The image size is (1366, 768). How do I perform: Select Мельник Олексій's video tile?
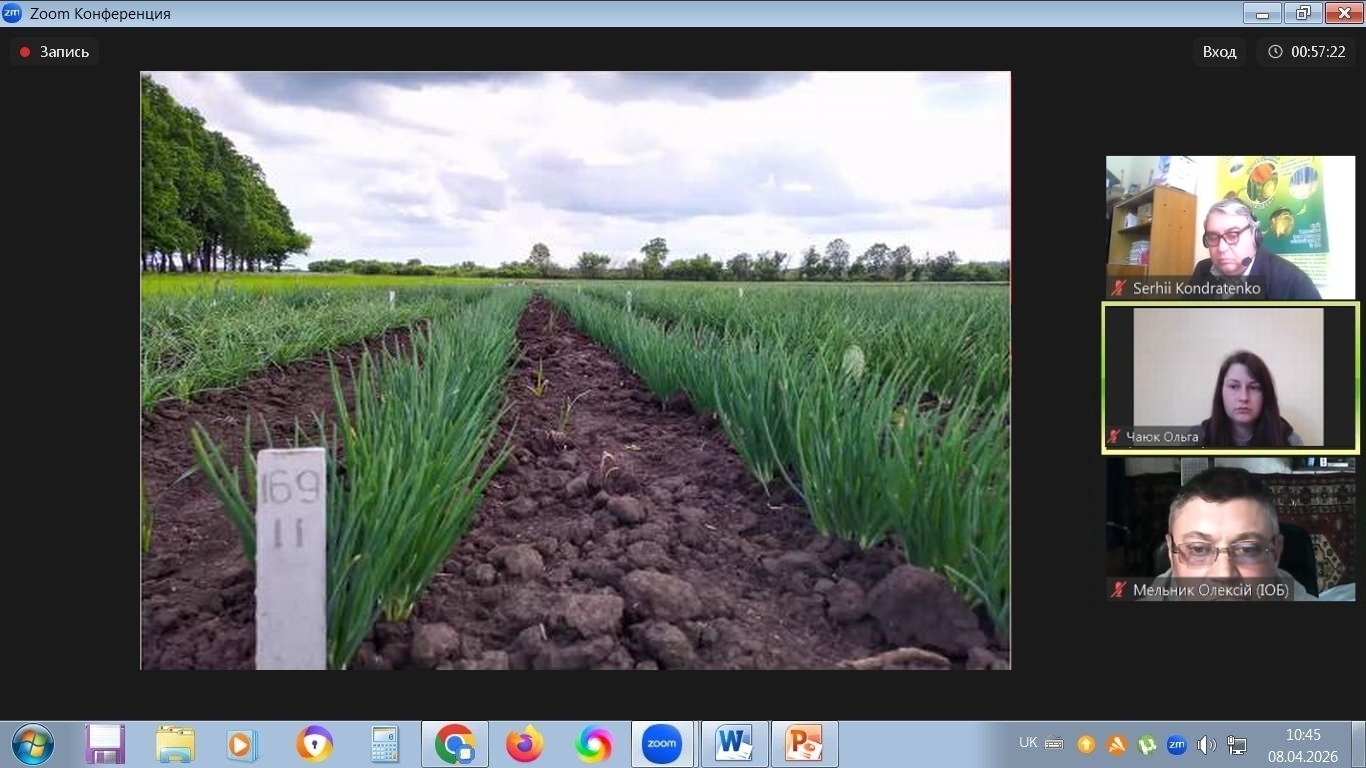click(1230, 530)
